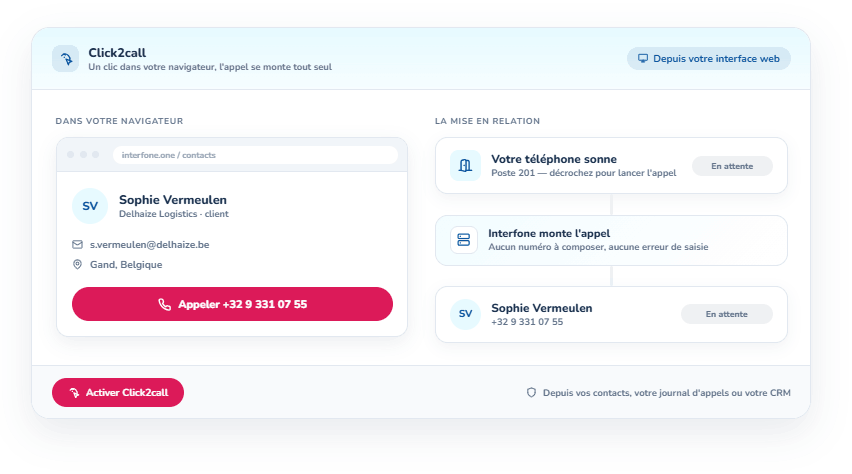Click the desk phone icon 'Votre téléphone sonne'
The image size is (852, 474).
(x=465, y=165)
